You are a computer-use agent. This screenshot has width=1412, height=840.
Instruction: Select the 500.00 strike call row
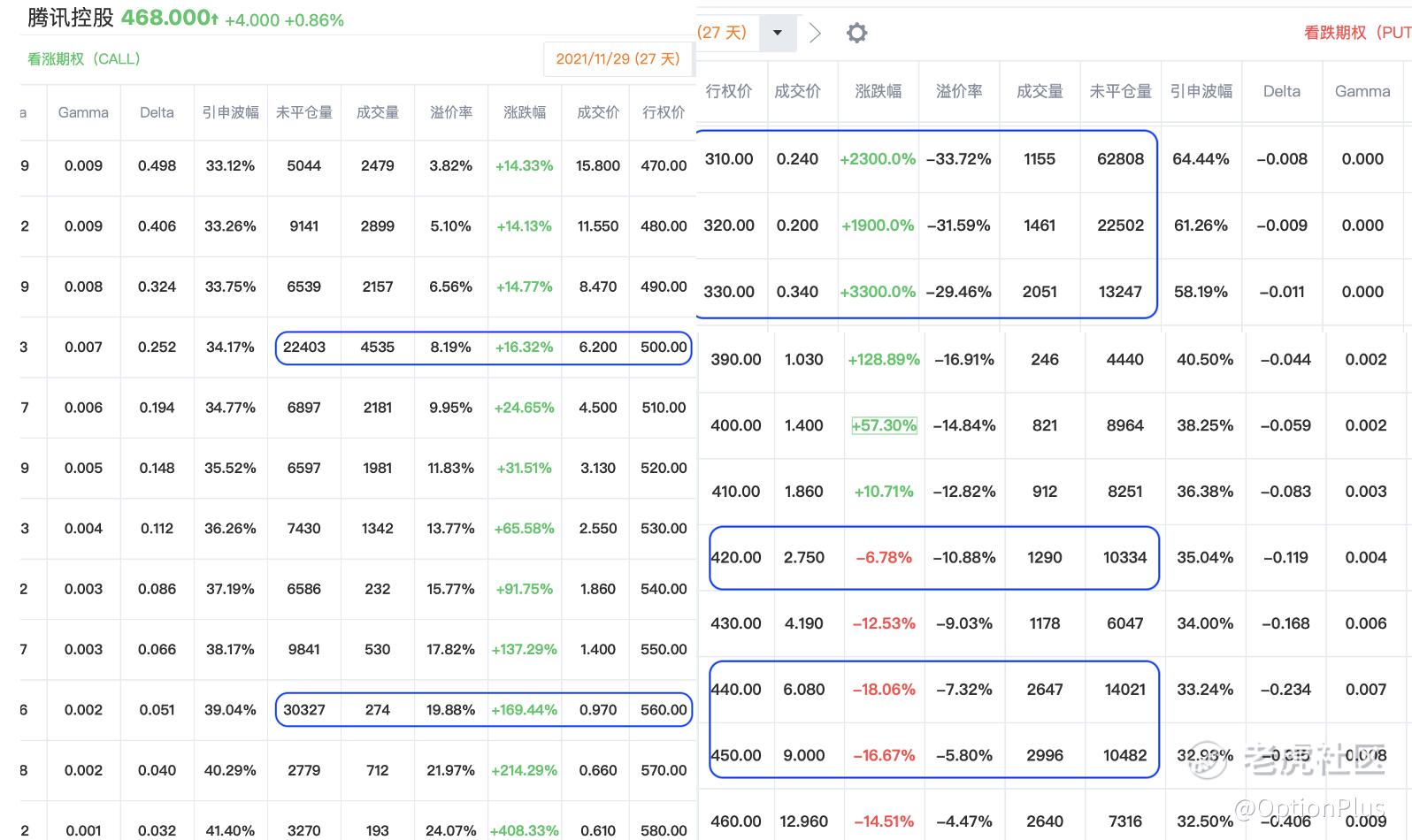point(483,347)
